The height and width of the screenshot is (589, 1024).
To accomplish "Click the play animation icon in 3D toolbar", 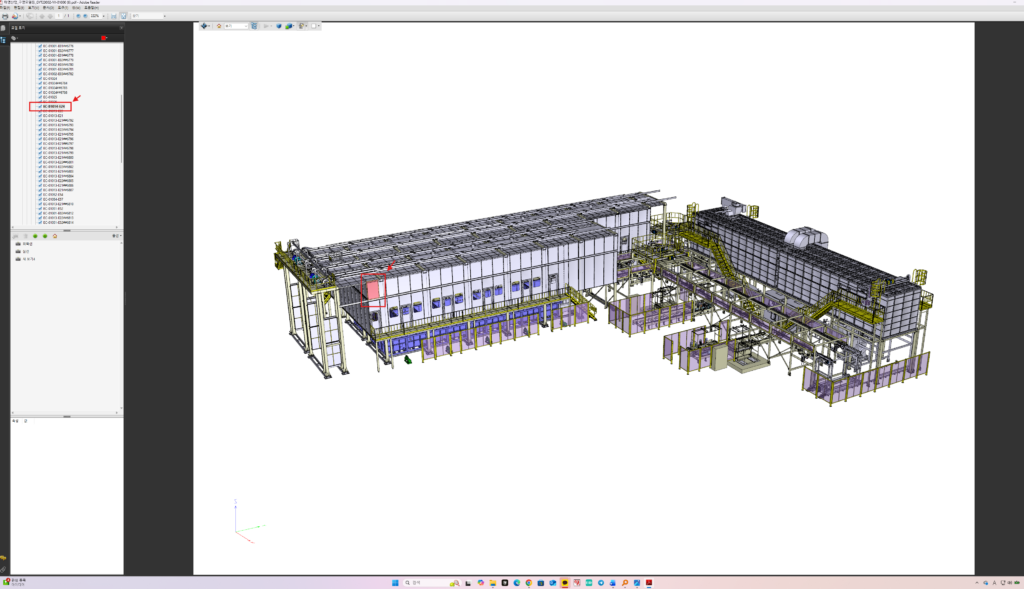I will click(x=267, y=26).
